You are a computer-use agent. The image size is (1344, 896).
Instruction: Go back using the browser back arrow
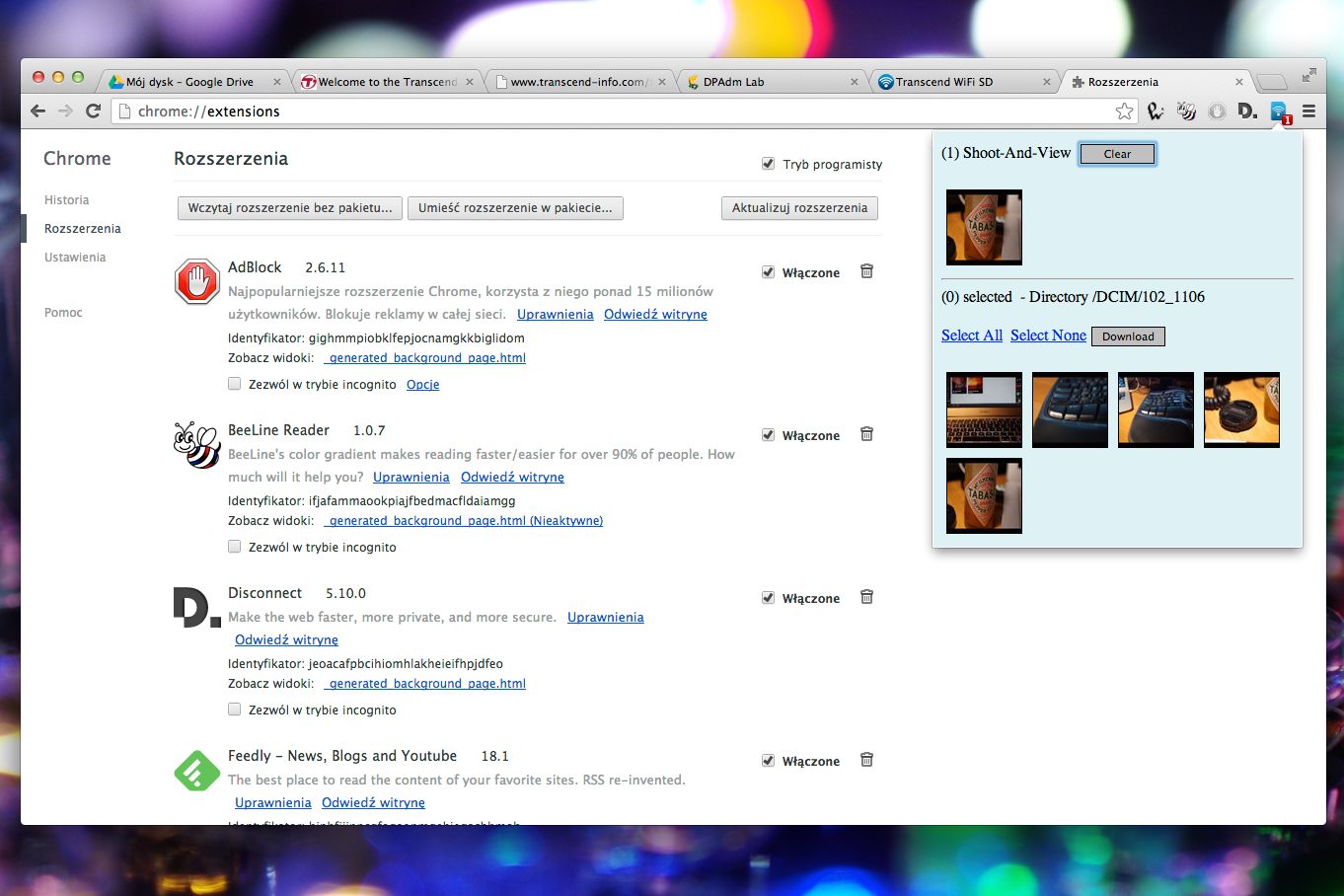click(38, 112)
